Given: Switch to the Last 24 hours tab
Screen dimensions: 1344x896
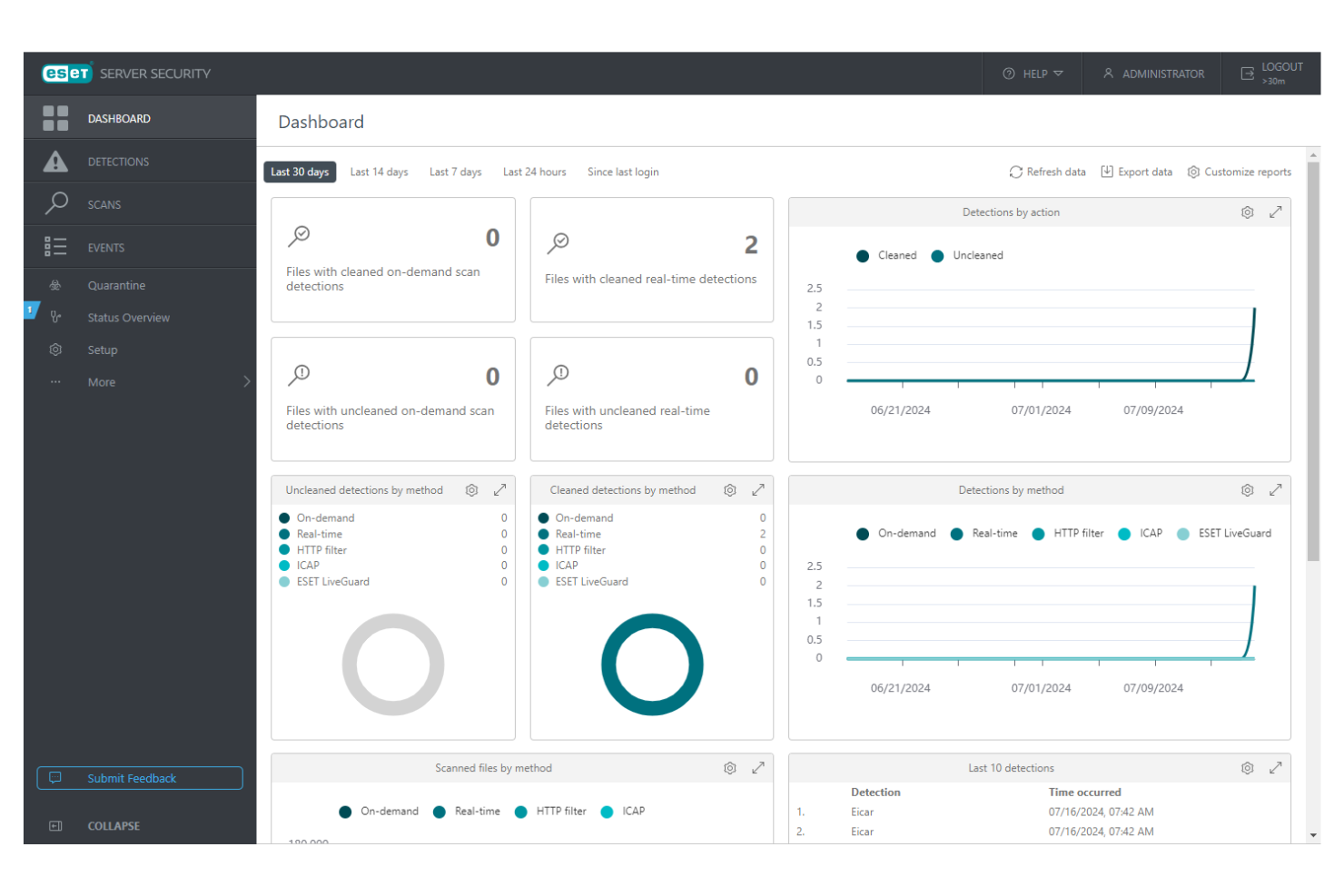Looking at the screenshot, I should coord(534,172).
